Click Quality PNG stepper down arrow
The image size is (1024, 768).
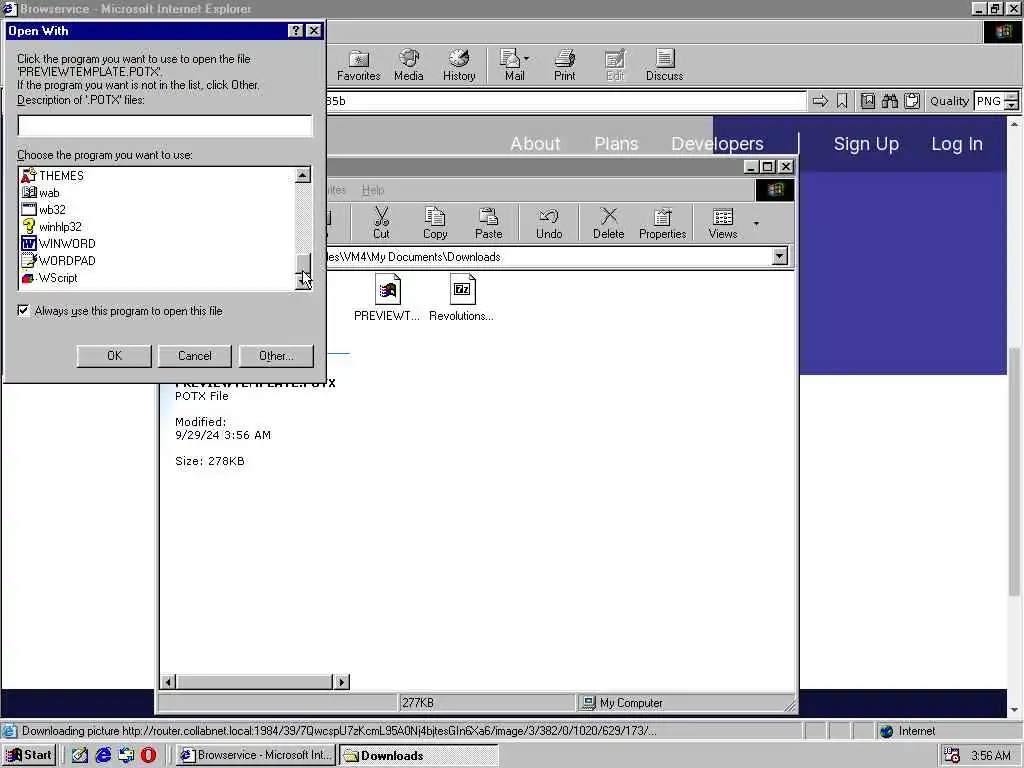(x=1012, y=105)
